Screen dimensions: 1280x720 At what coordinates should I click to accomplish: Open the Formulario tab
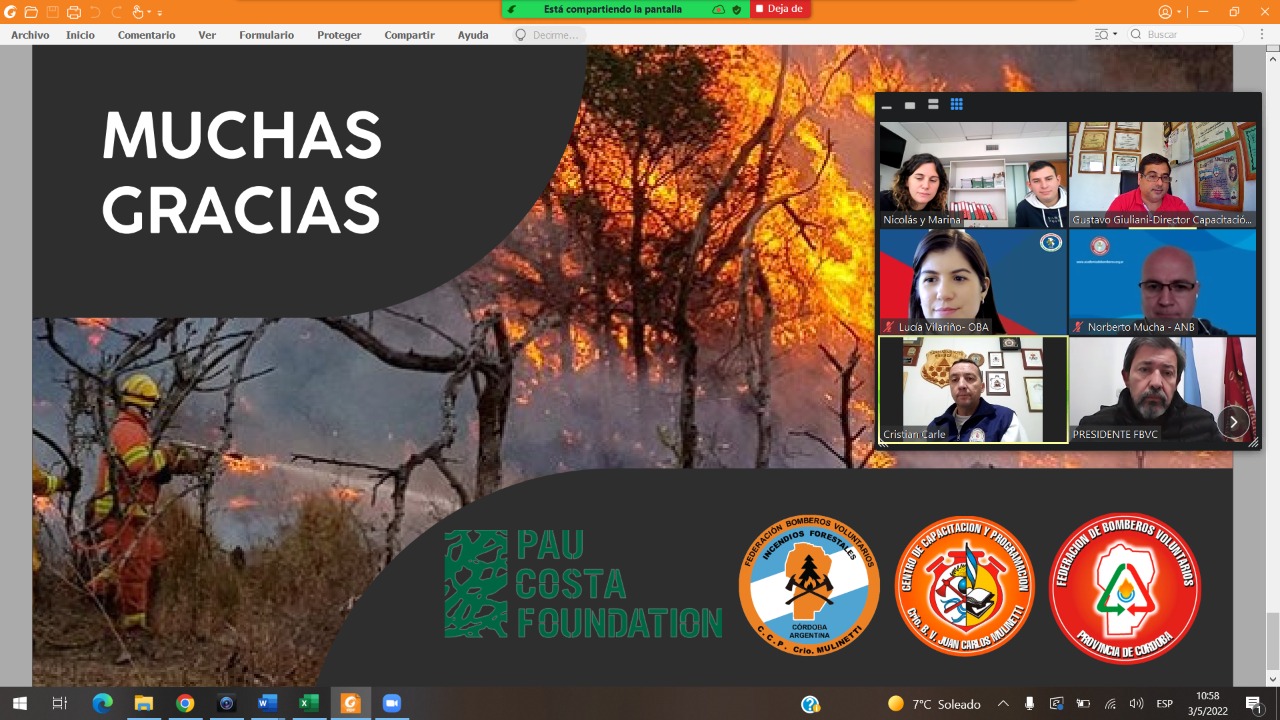coord(266,35)
